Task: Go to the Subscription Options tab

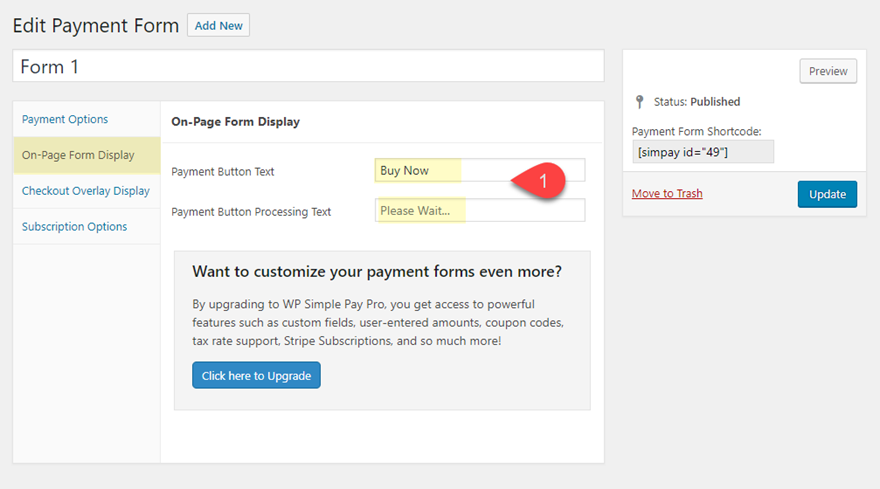Action: (x=75, y=227)
